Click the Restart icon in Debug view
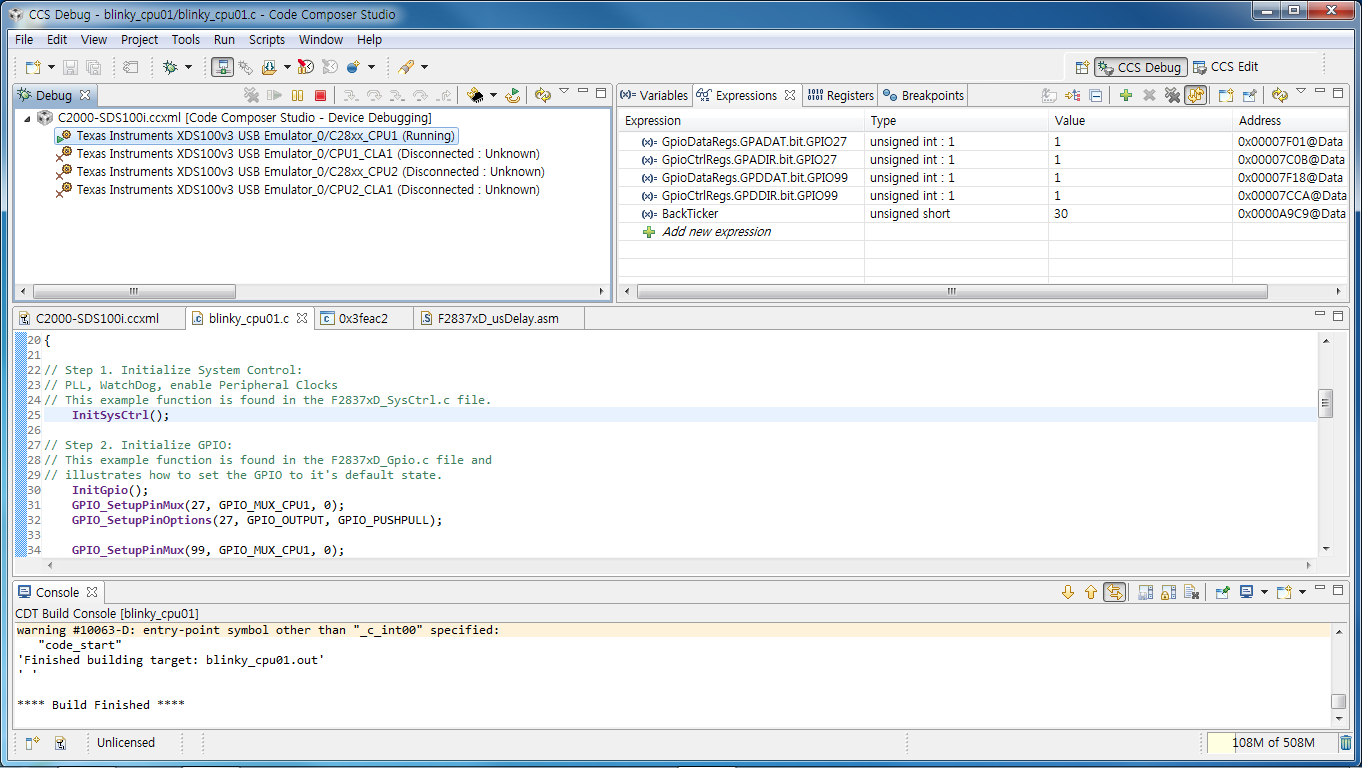 [x=513, y=95]
